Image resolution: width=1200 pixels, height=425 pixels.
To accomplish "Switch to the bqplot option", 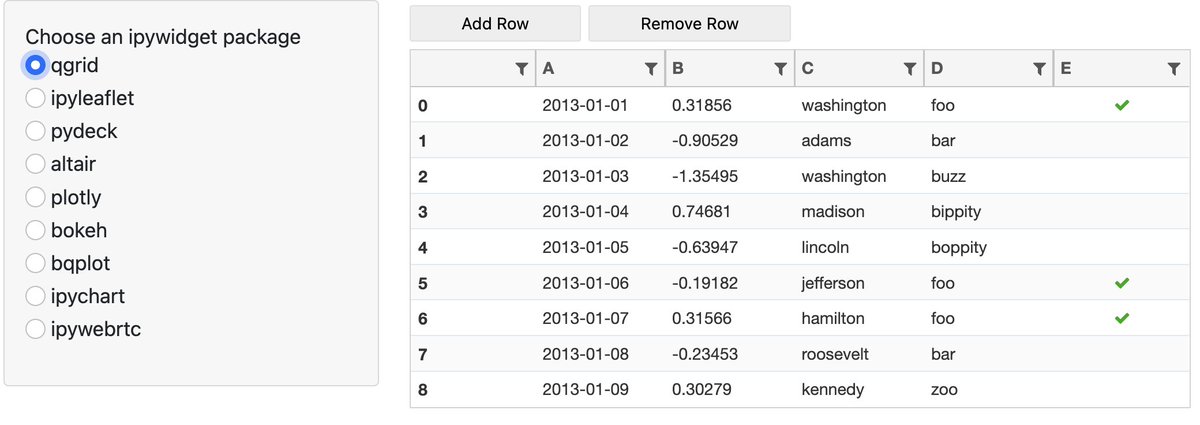I will click(35, 263).
